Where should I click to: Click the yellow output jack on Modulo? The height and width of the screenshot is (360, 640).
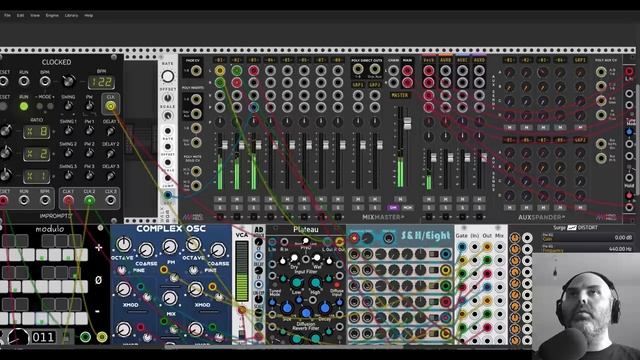point(102,337)
